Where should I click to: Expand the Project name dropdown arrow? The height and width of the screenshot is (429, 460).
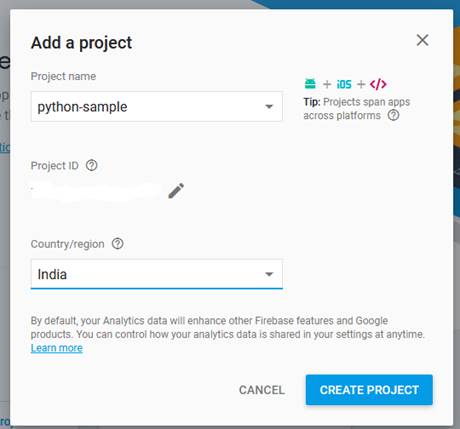coord(269,107)
